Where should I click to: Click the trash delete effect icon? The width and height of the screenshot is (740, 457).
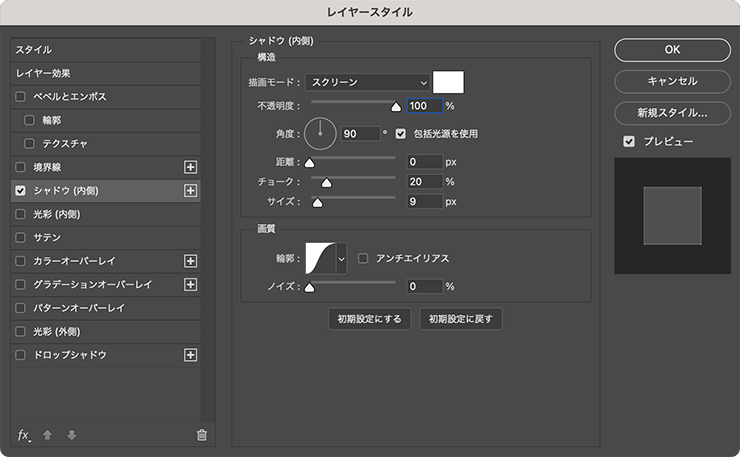pyautogui.click(x=202, y=435)
